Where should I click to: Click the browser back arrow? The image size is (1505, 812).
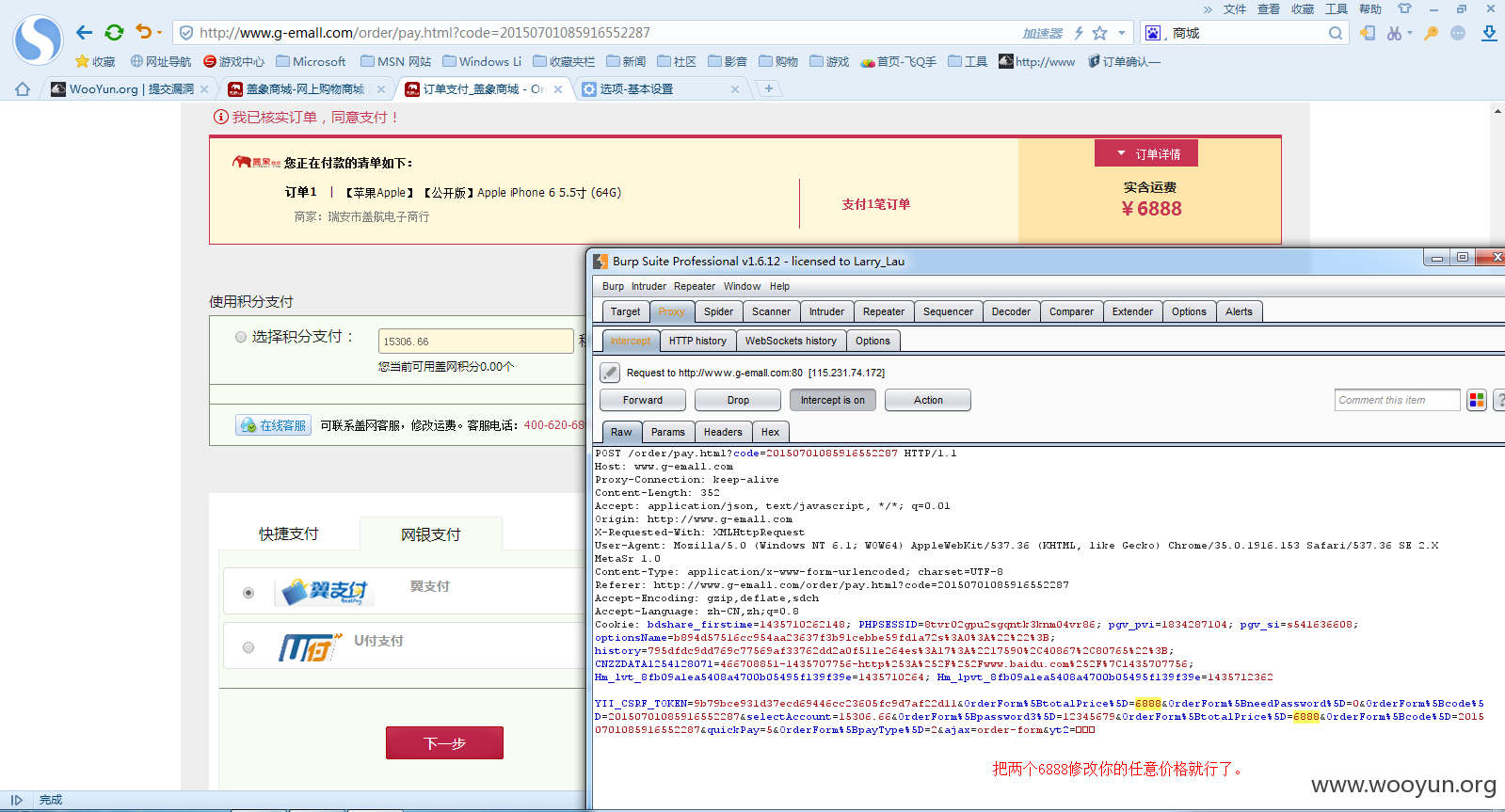click(84, 33)
